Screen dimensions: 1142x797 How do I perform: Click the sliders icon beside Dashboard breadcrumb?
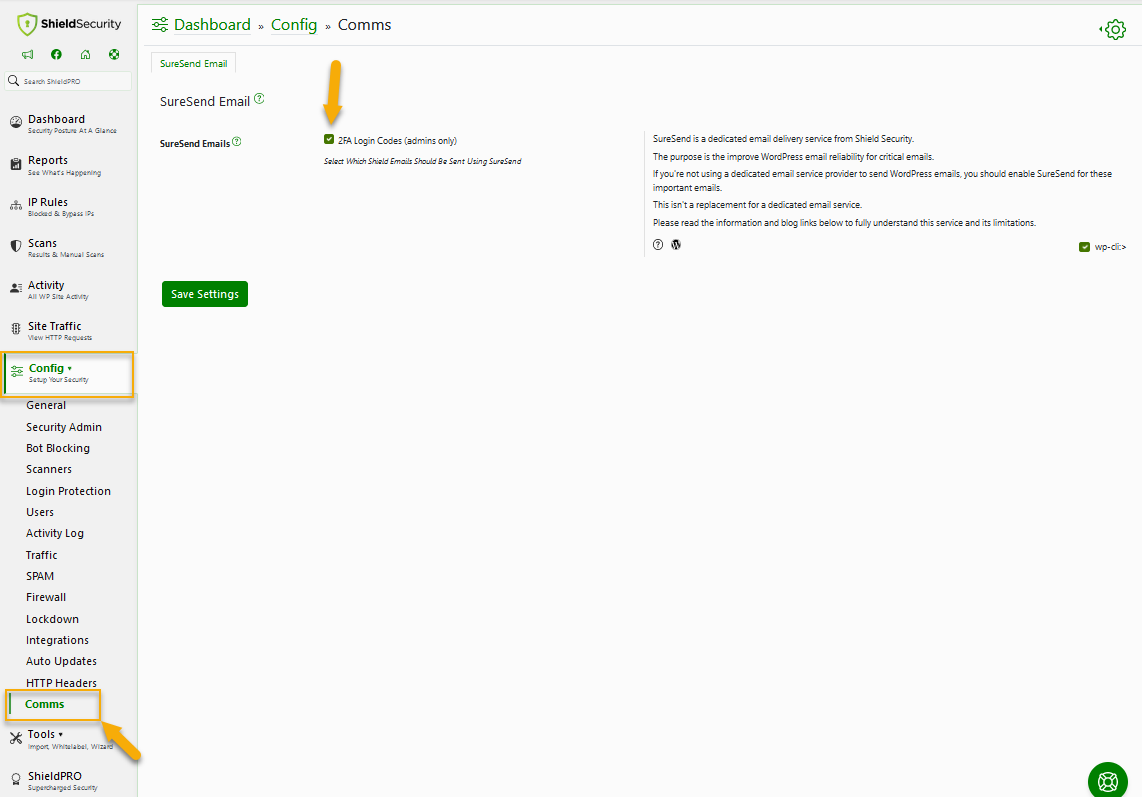pyautogui.click(x=160, y=25)
